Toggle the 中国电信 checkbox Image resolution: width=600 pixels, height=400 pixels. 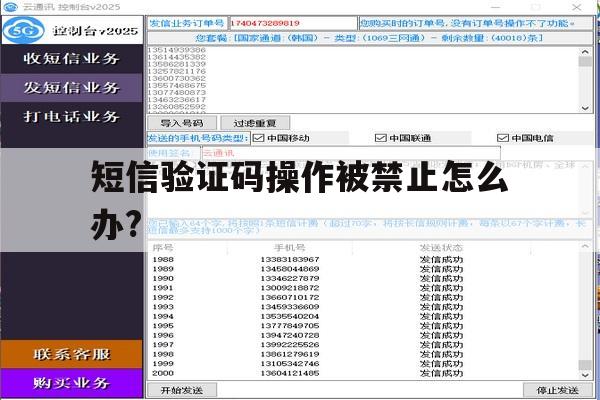click(503, 138)
